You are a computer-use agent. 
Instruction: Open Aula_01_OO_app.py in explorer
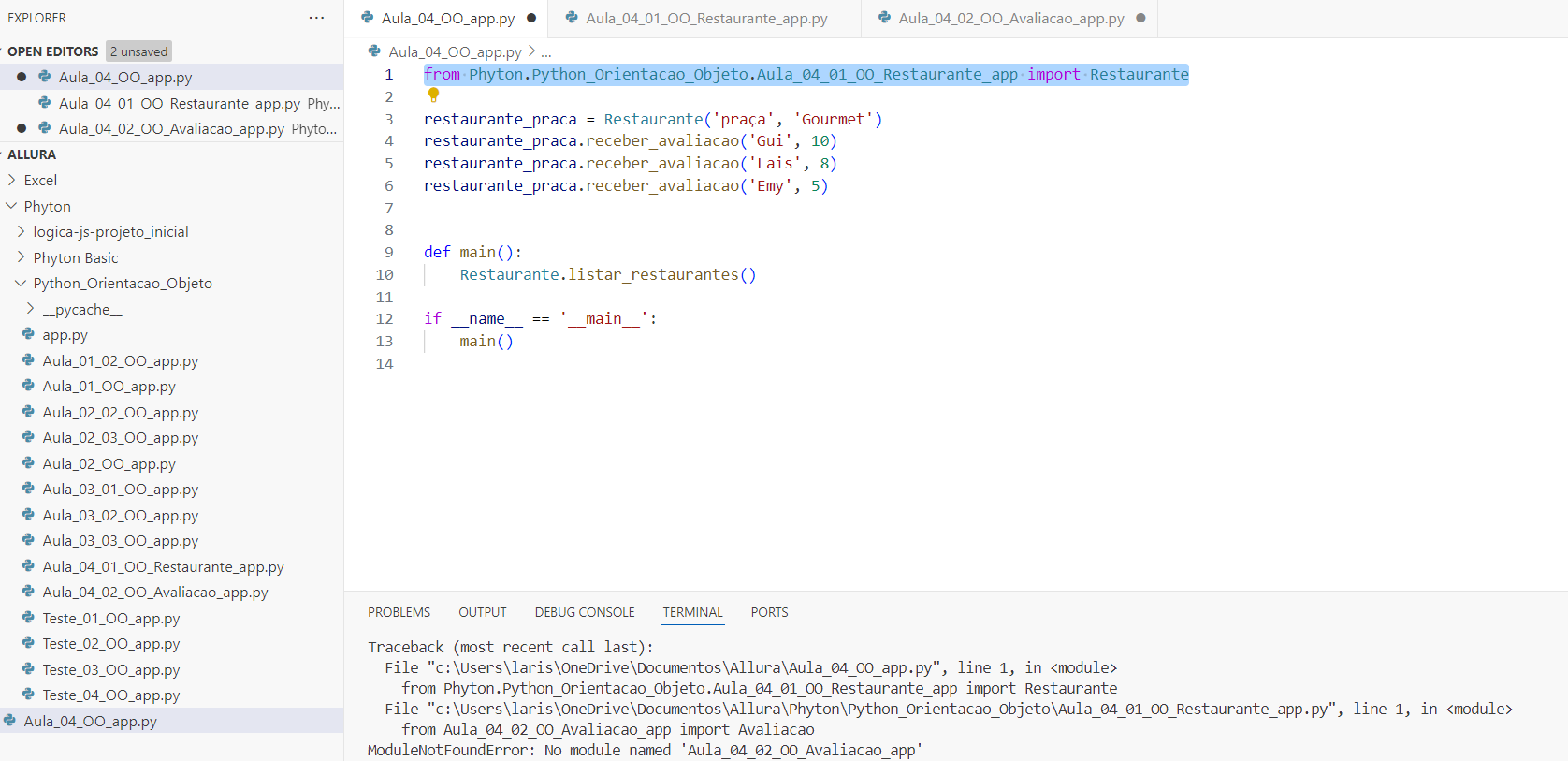109,386
